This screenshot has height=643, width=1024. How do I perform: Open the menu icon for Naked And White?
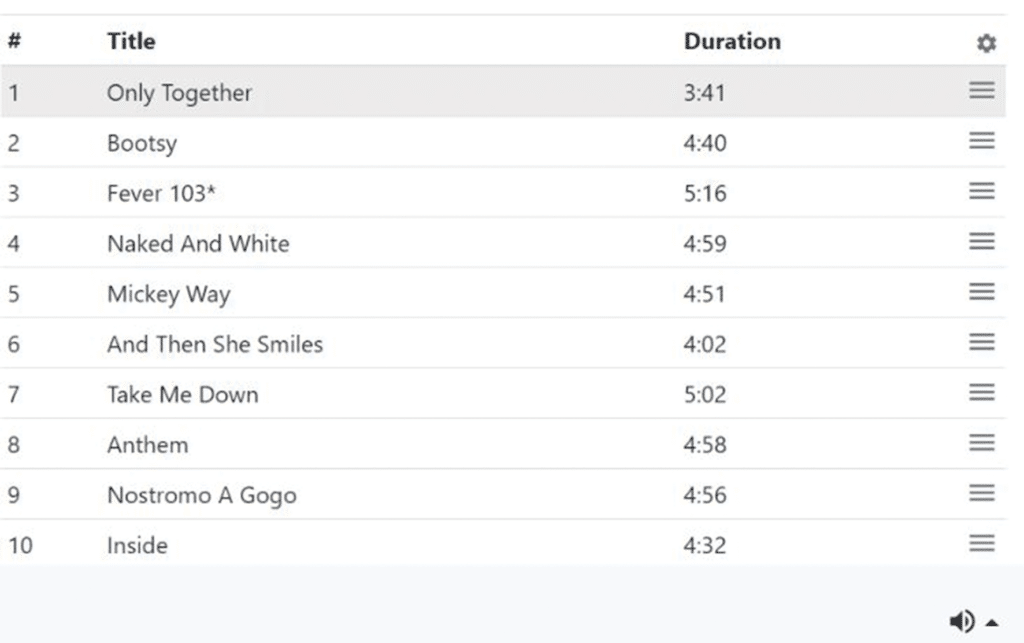[x=982, y=241]
